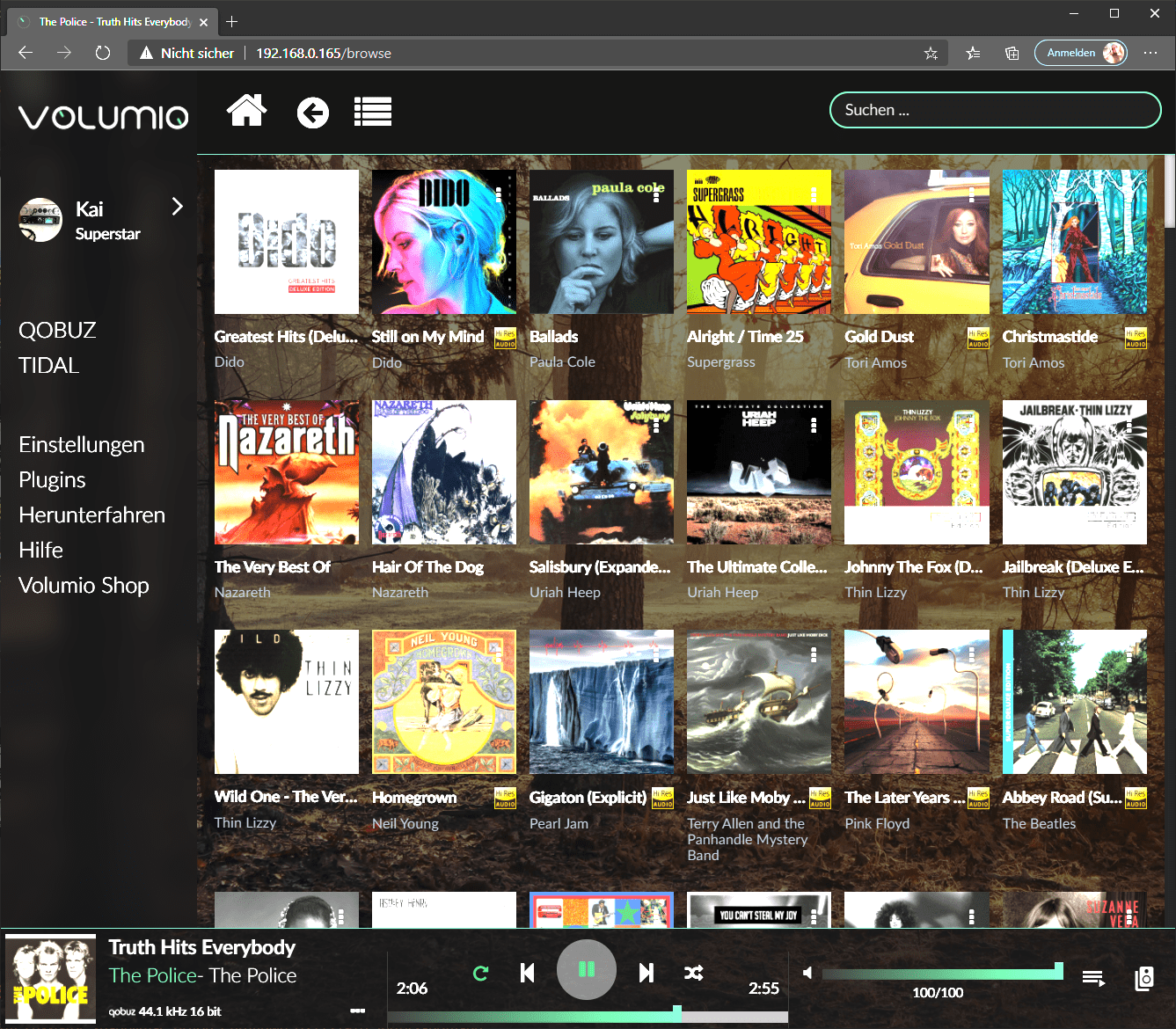
Task: Skip to previous track
Action: 528,973
